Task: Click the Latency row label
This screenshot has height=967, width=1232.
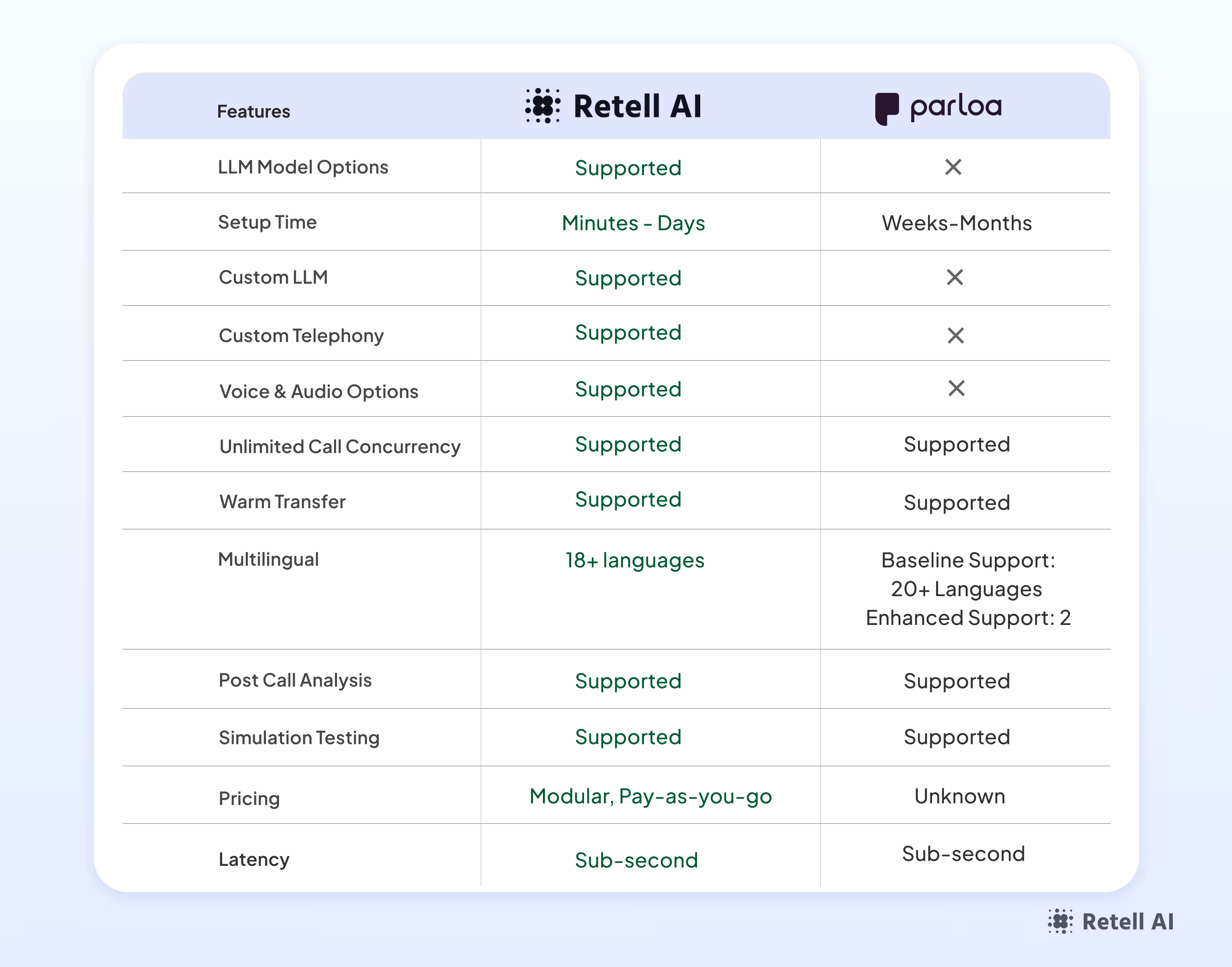Action: (x=254, y=859)
